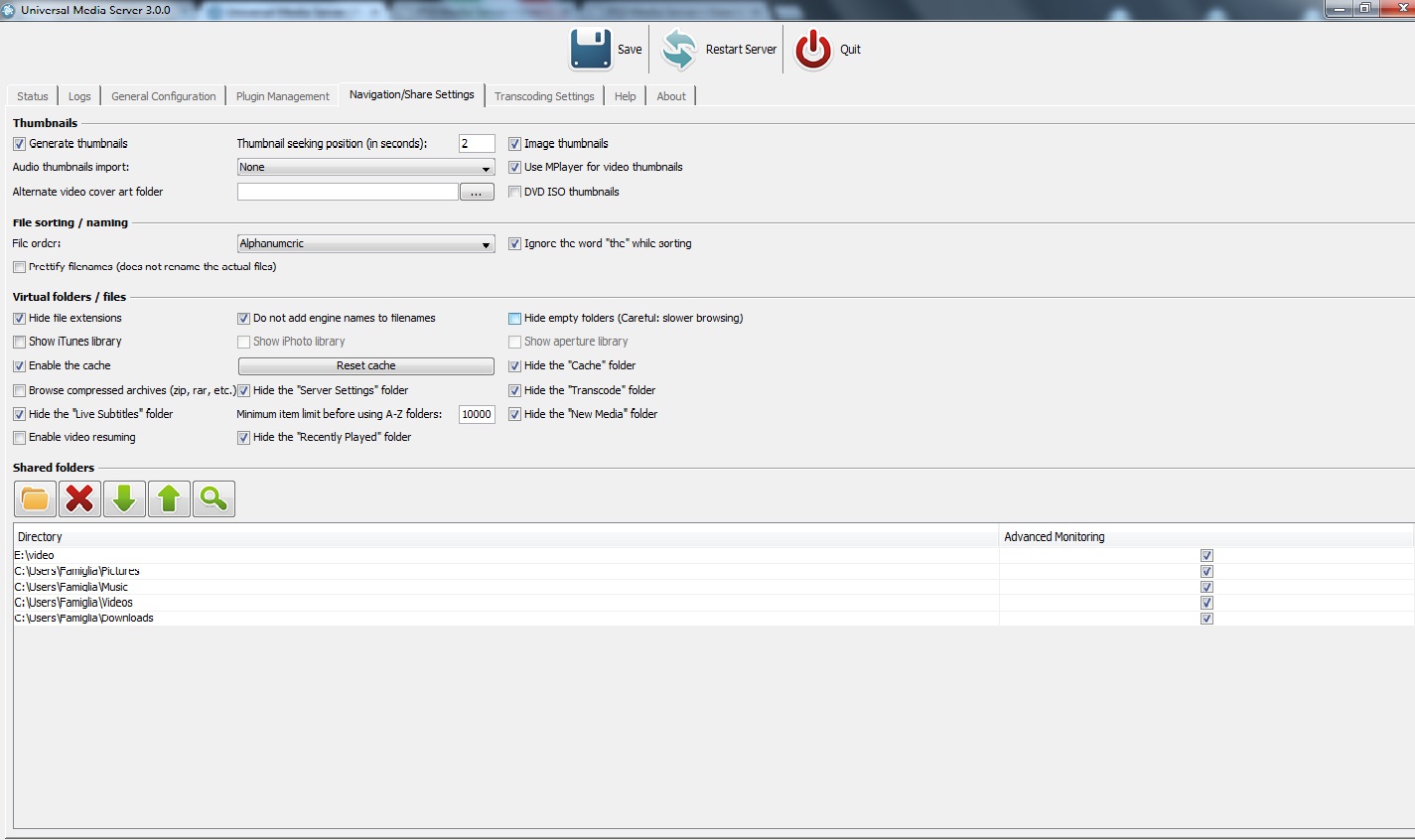Toggle Hide the "Live Subtitles" folder
The width and height of the screenshot is (1415, 840).
pyautogui.click(x=19, y=414)
